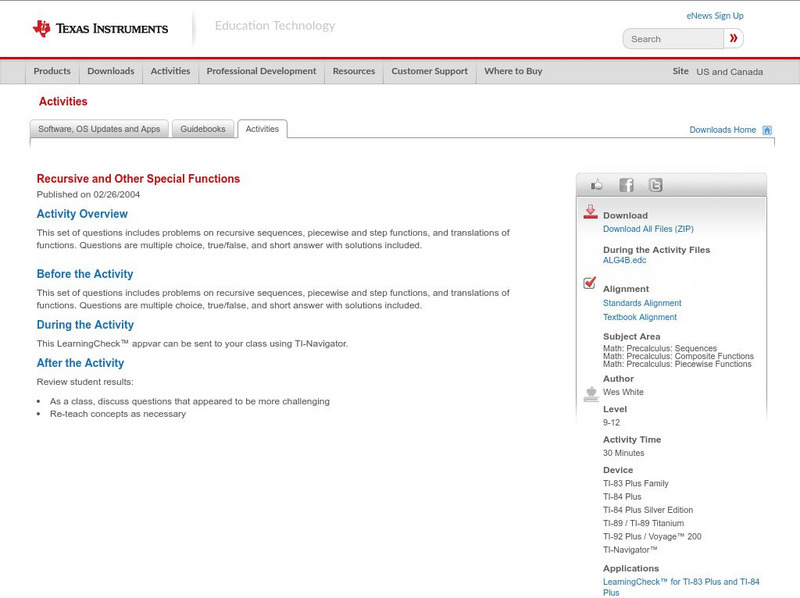Viewport: 800px width, 598px height.
Task: Click Math: Precalculus: Piecewise Functions subject
Action: (677, 364)
